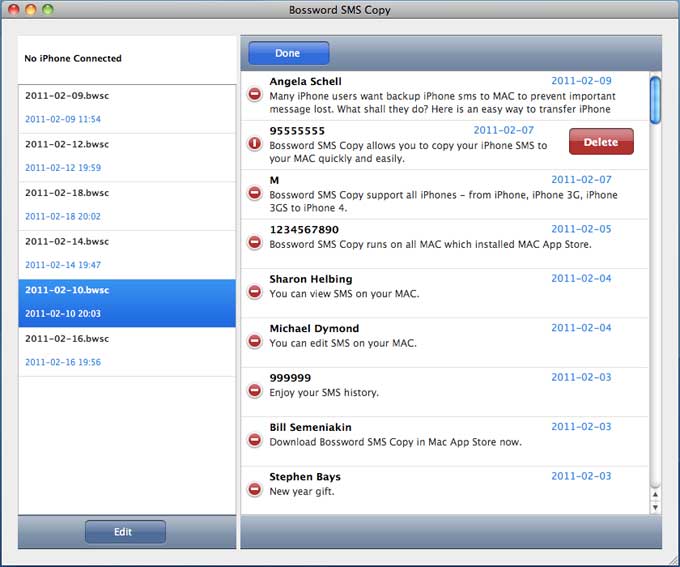Click date 2011-02-05 on 1234567890 message

(581, 229)
